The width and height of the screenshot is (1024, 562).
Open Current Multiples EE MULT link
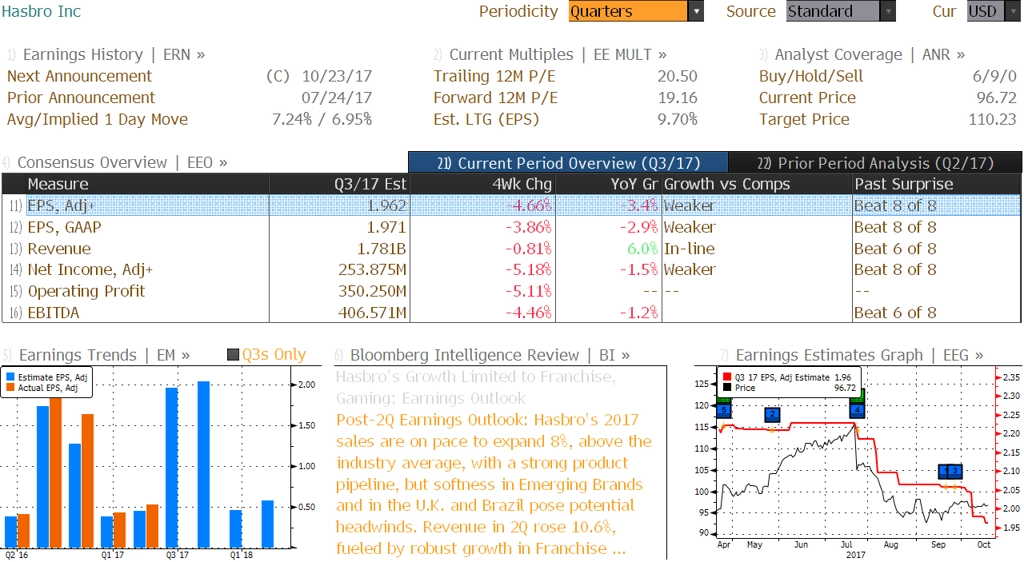pyautogui.click(x=558, y=55)
